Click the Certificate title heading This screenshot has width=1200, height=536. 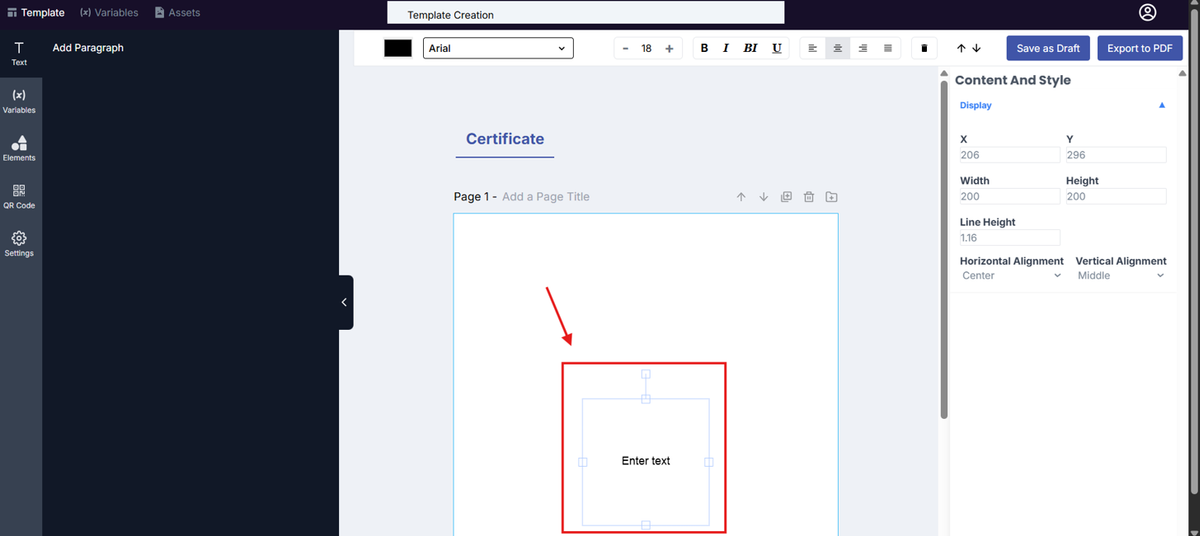coord(505,139)
